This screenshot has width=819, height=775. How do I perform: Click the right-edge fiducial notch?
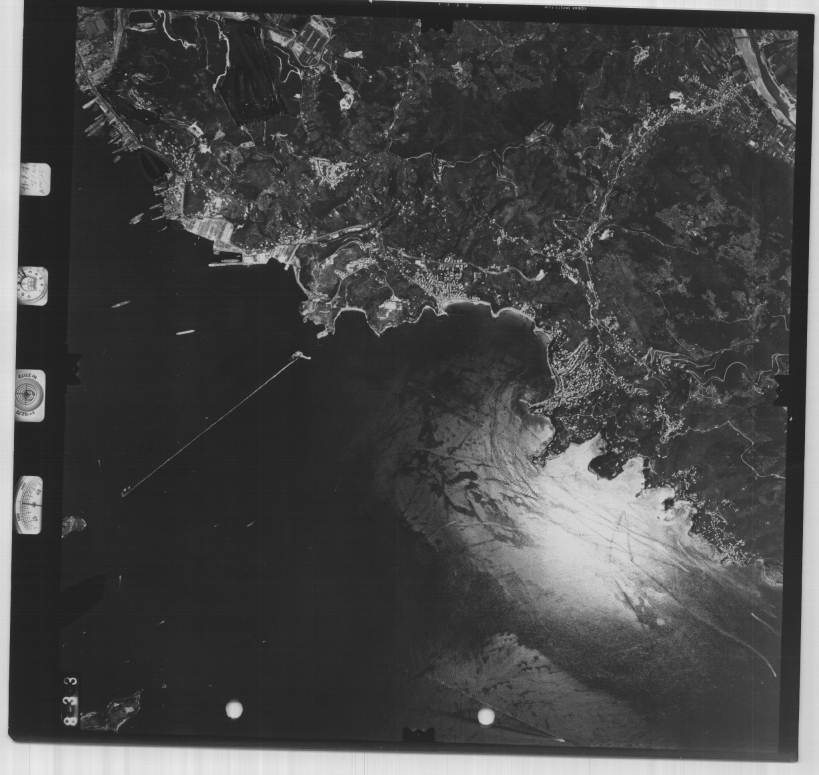coord(782,391)
